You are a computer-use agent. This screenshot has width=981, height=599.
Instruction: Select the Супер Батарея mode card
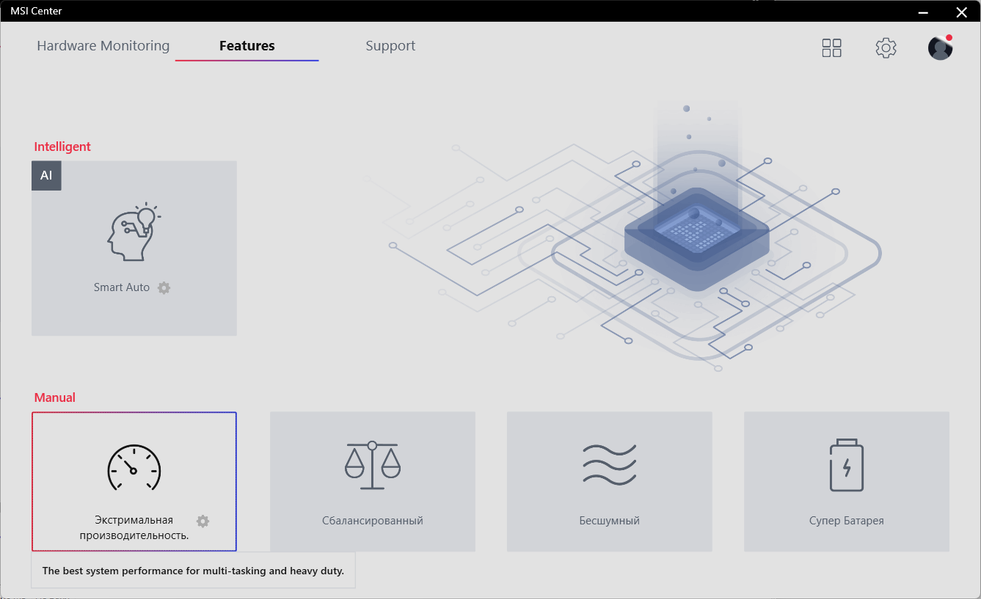point(846,481)
